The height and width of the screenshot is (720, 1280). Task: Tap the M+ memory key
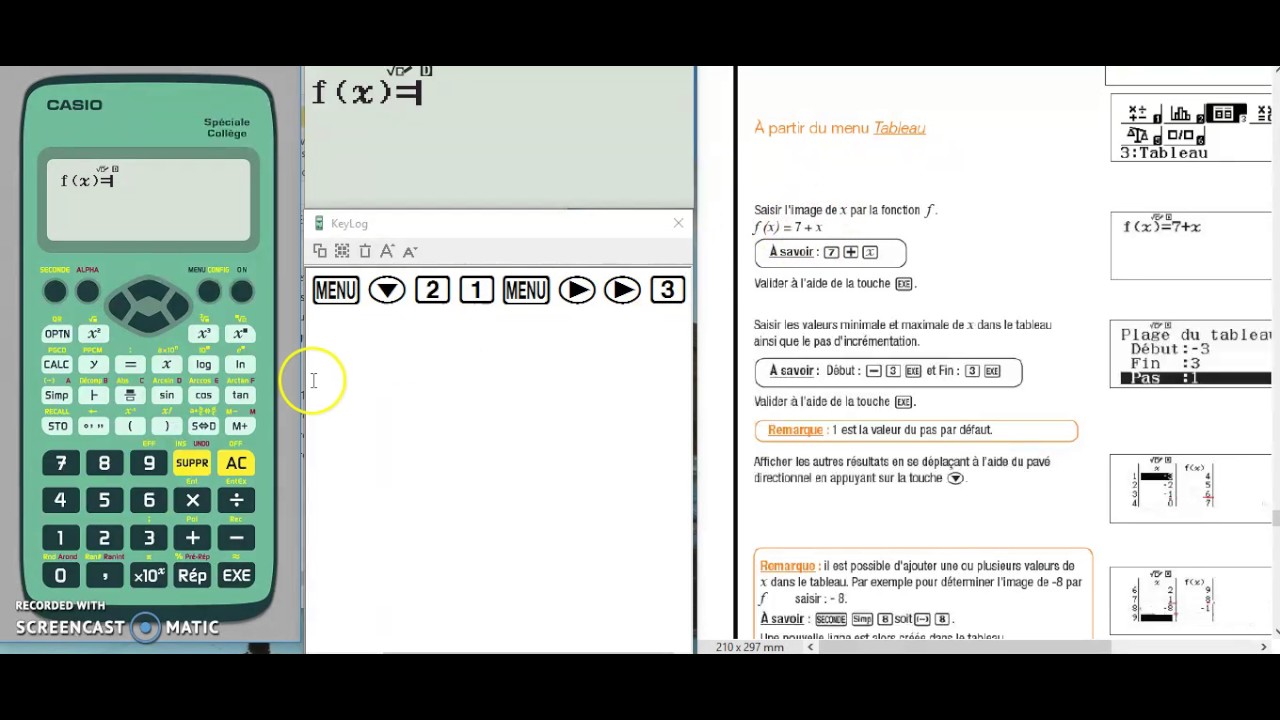coord(240,426)
